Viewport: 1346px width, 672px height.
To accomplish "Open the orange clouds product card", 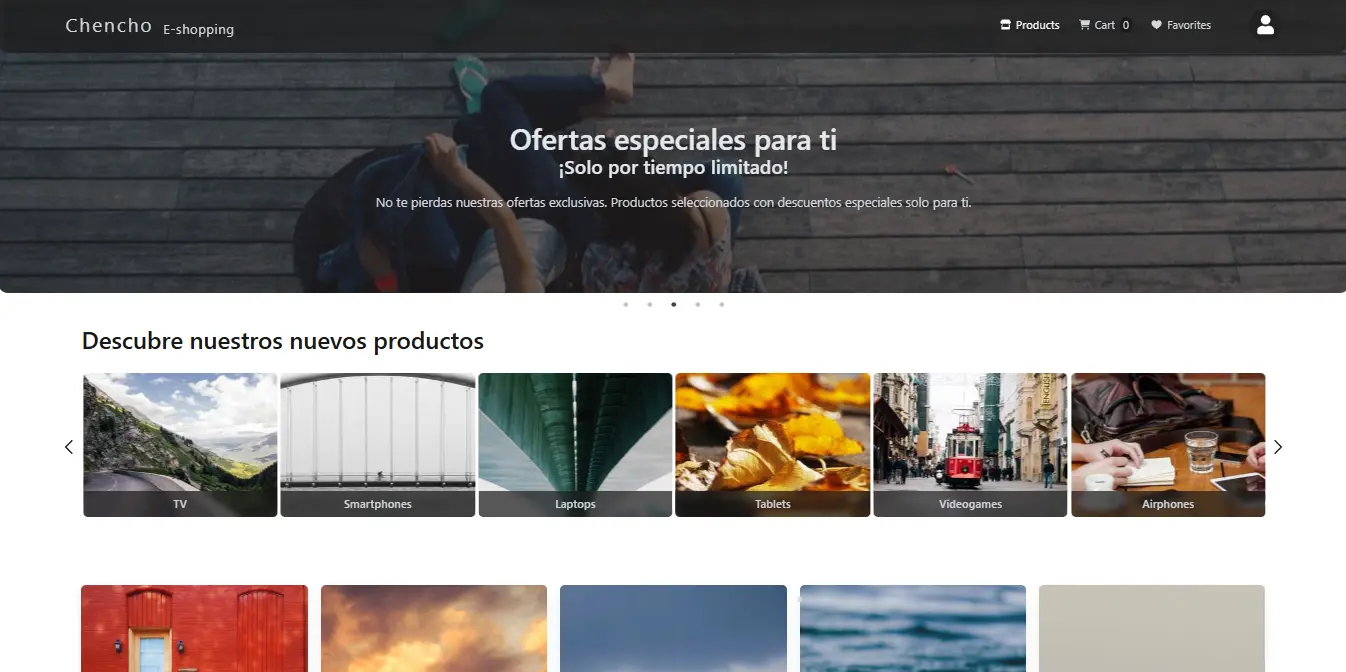I will tap(434, 628).
